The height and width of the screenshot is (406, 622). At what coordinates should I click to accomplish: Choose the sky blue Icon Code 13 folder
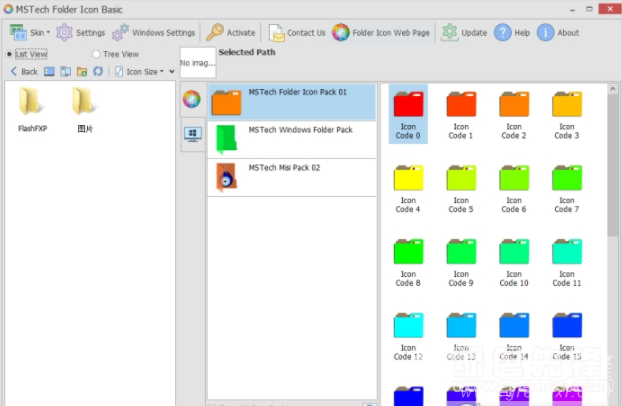pyautogui.click(x=461, y=337)
